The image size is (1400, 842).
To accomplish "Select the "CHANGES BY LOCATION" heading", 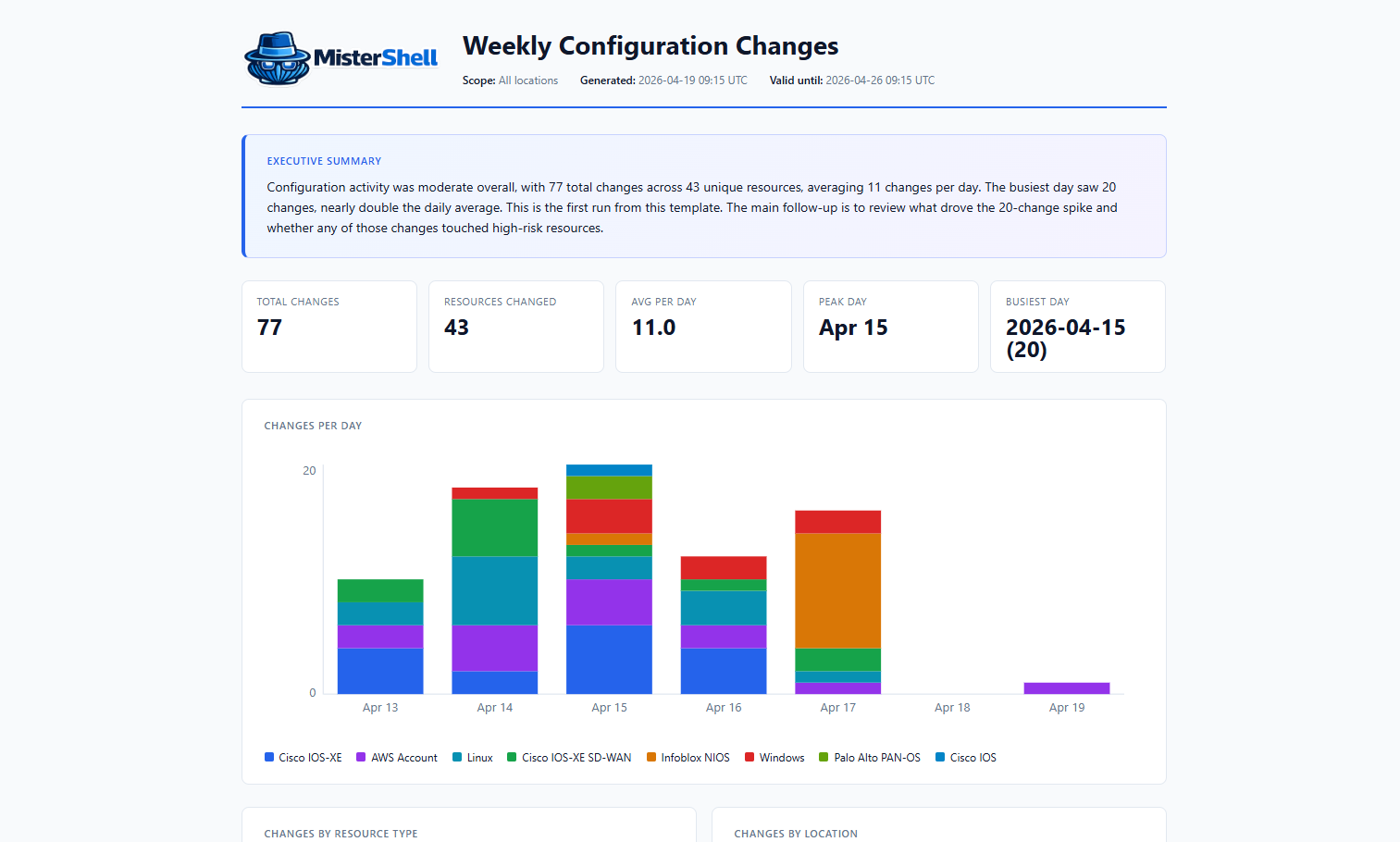I will pos(796,834).
